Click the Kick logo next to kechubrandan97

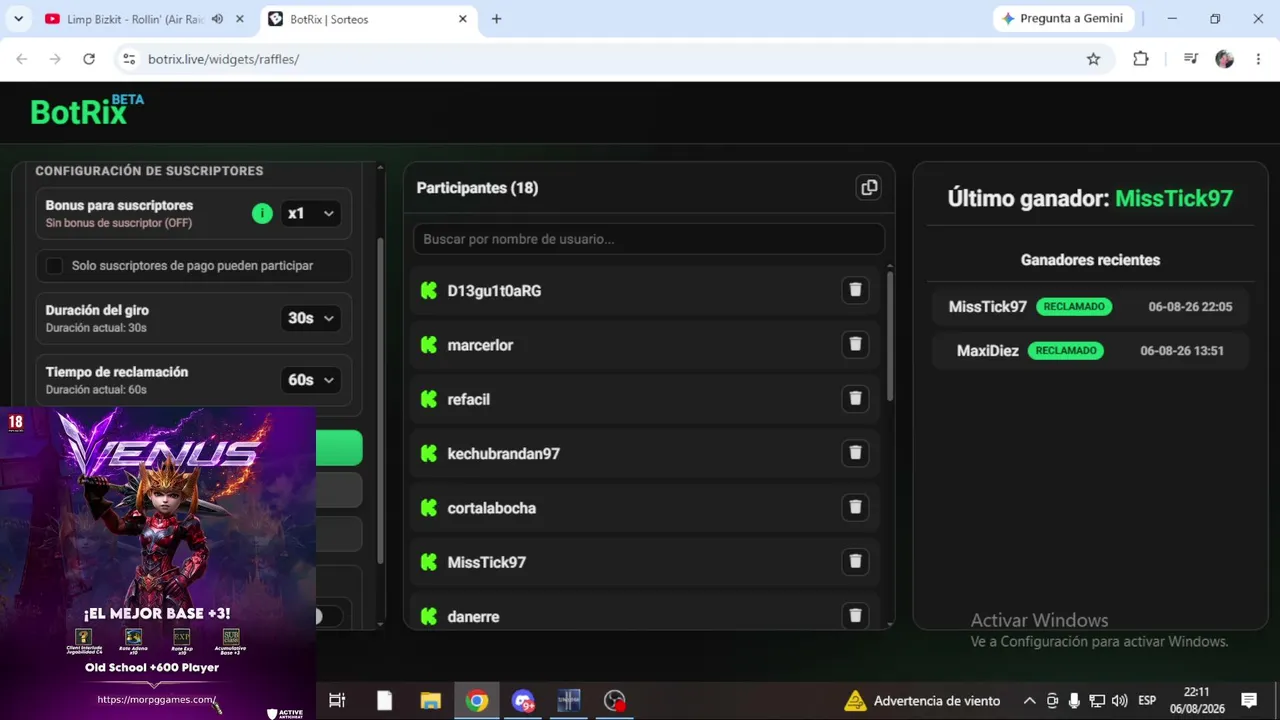click(429, 454)
